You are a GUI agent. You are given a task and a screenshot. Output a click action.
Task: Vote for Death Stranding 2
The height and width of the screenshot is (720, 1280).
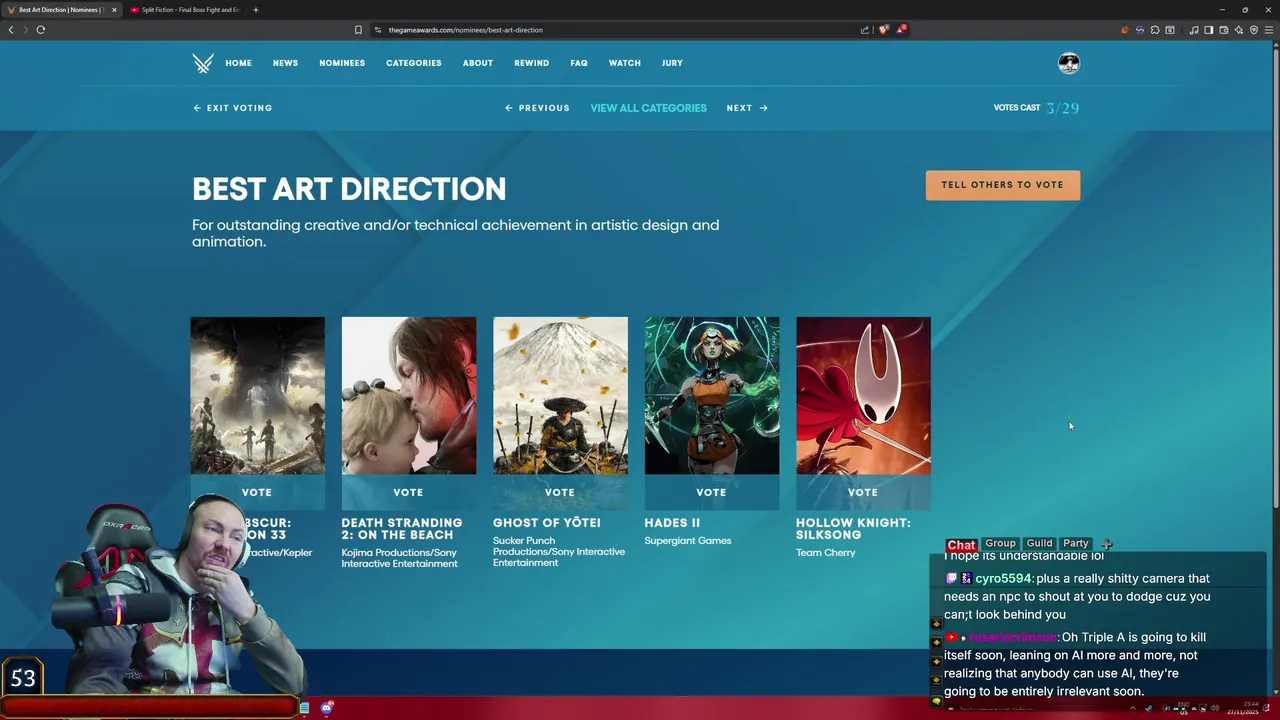[x=408, y=492]
